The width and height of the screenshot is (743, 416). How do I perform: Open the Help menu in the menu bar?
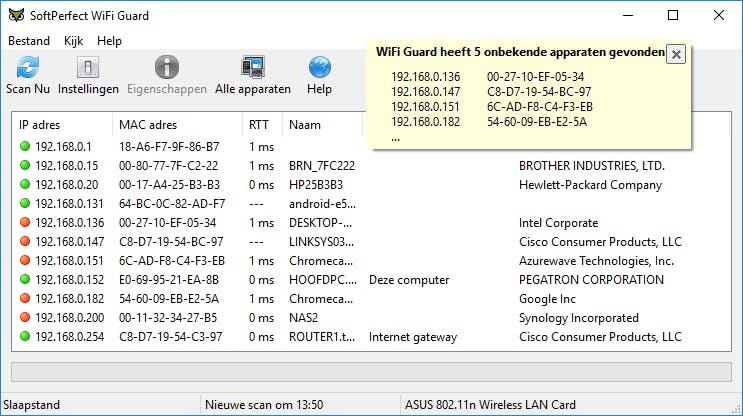point(109,41)
